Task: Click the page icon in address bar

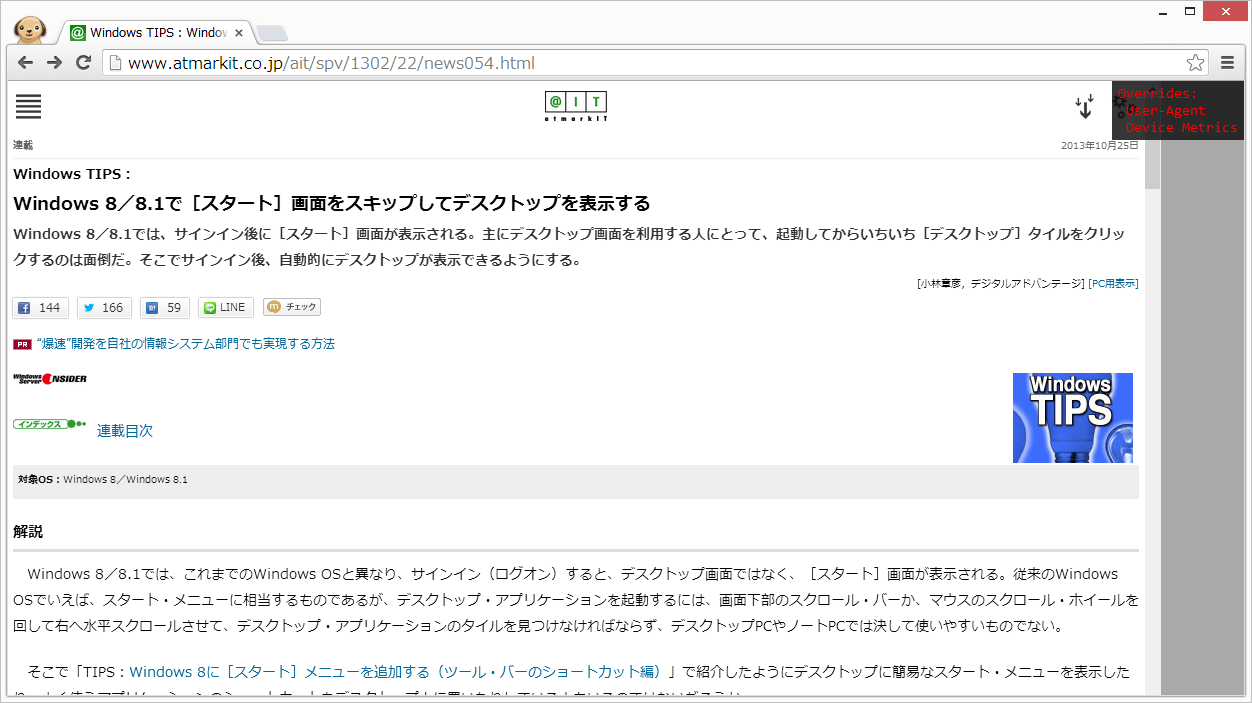Action: click(x=115, y=63)
